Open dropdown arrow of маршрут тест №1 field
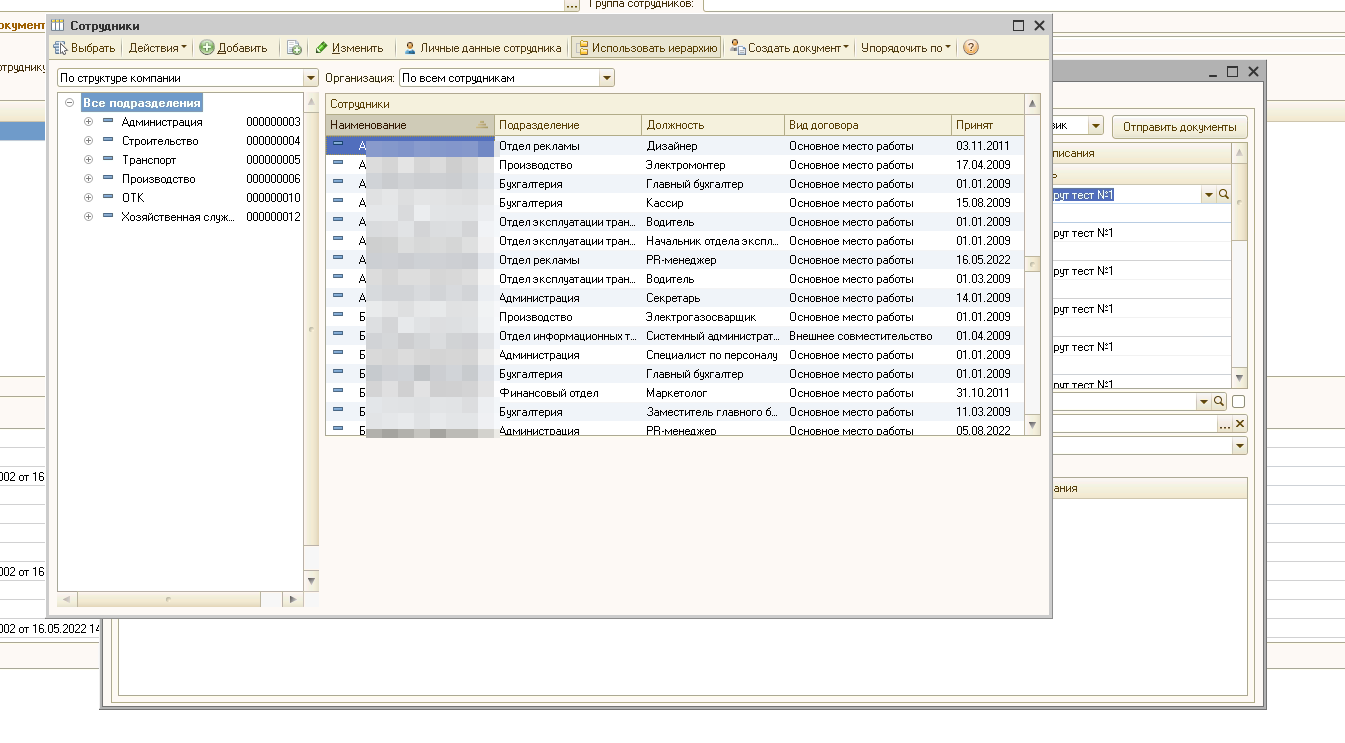The height and width of the screenshot is (743, 1345). (1209, 195)
